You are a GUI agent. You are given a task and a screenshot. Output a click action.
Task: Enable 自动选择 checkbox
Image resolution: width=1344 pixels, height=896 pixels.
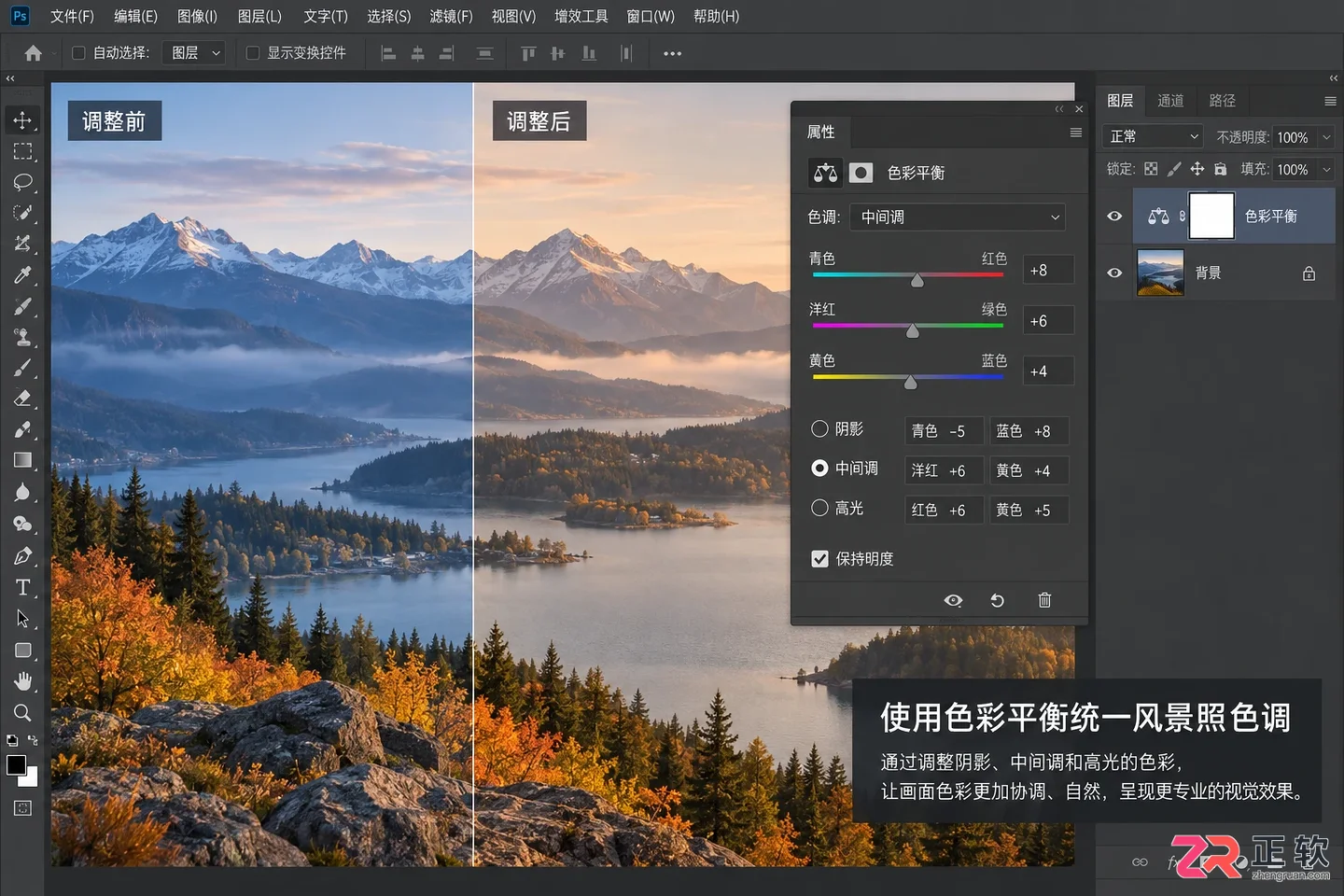78,53
